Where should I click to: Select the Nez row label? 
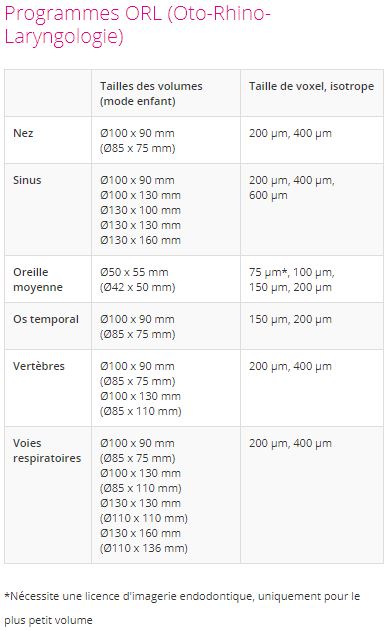(23, 133)
